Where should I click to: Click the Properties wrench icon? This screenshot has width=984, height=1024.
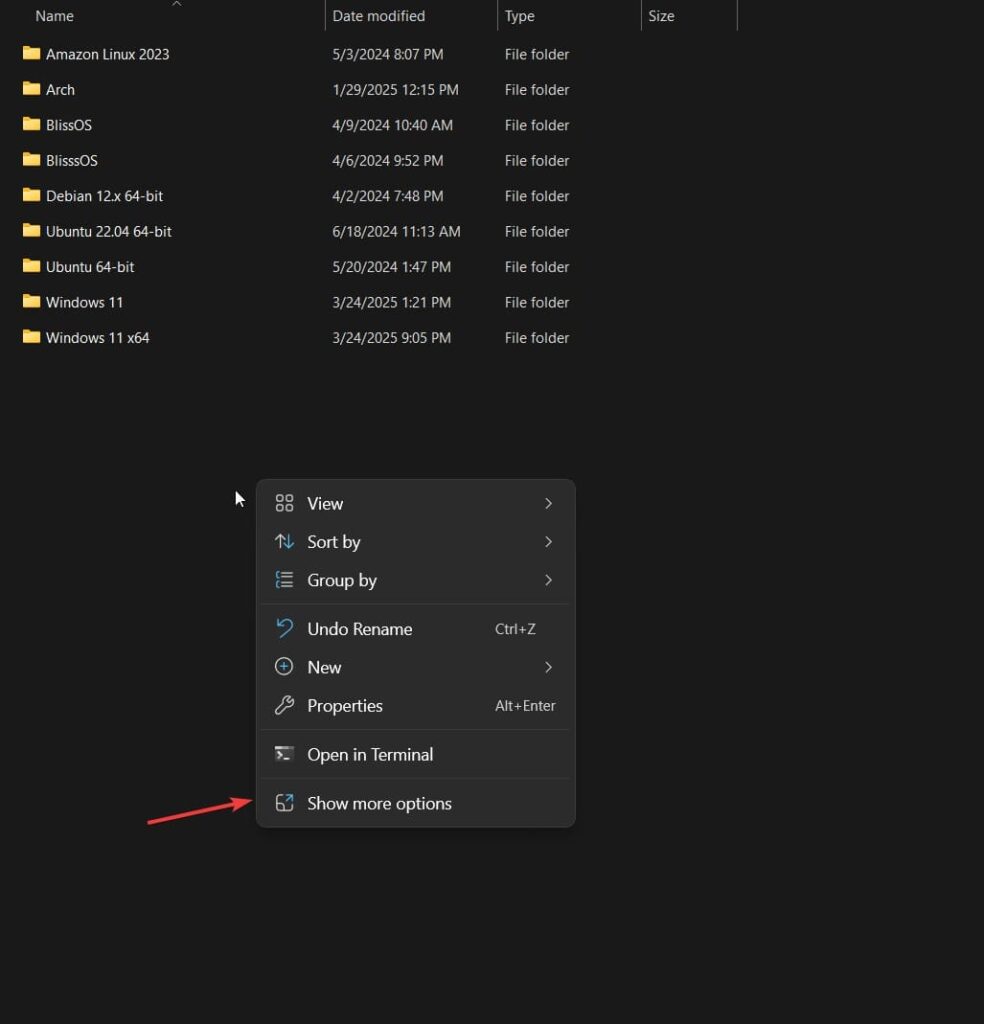285,706
